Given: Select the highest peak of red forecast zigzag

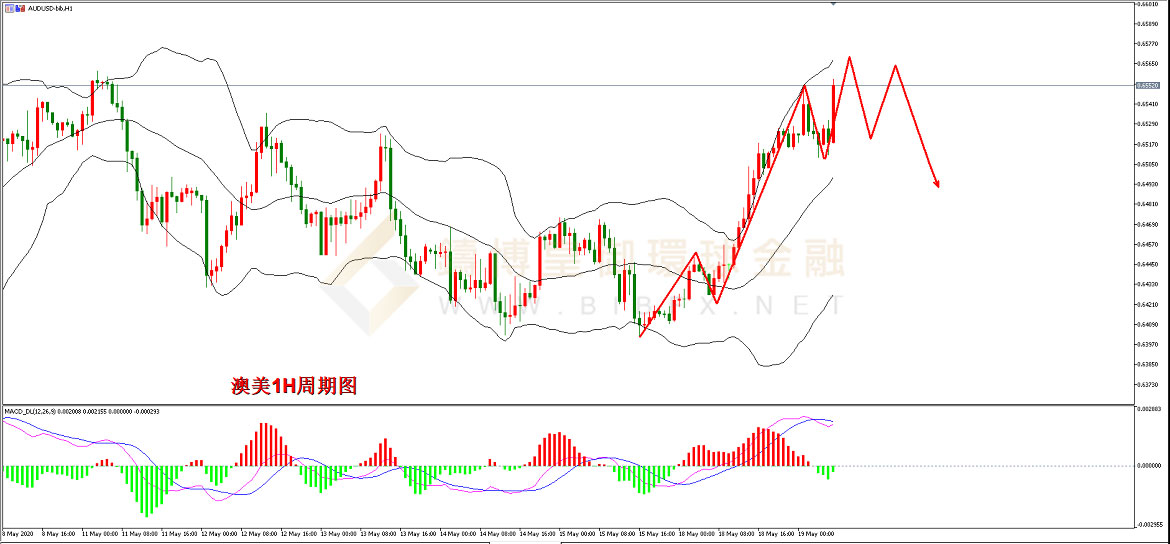Looking at the screenshot, I should [850, 57].
